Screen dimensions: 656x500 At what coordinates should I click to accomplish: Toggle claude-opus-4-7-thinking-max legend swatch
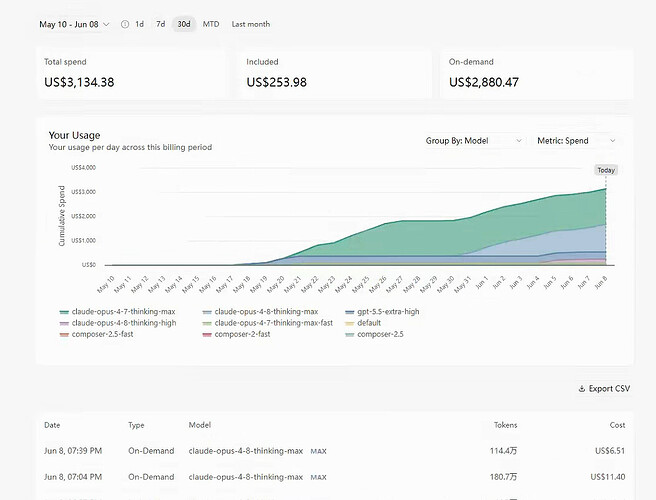(64, 312)
